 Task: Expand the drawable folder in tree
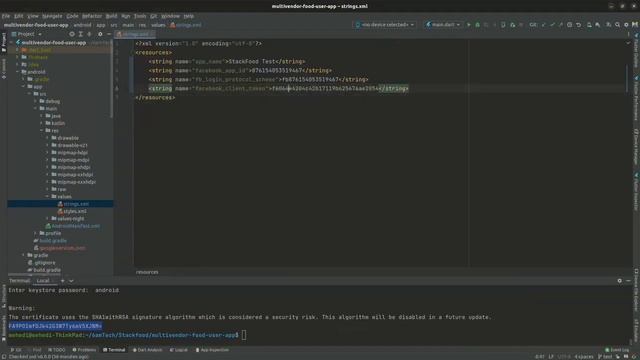click(47, 138)
